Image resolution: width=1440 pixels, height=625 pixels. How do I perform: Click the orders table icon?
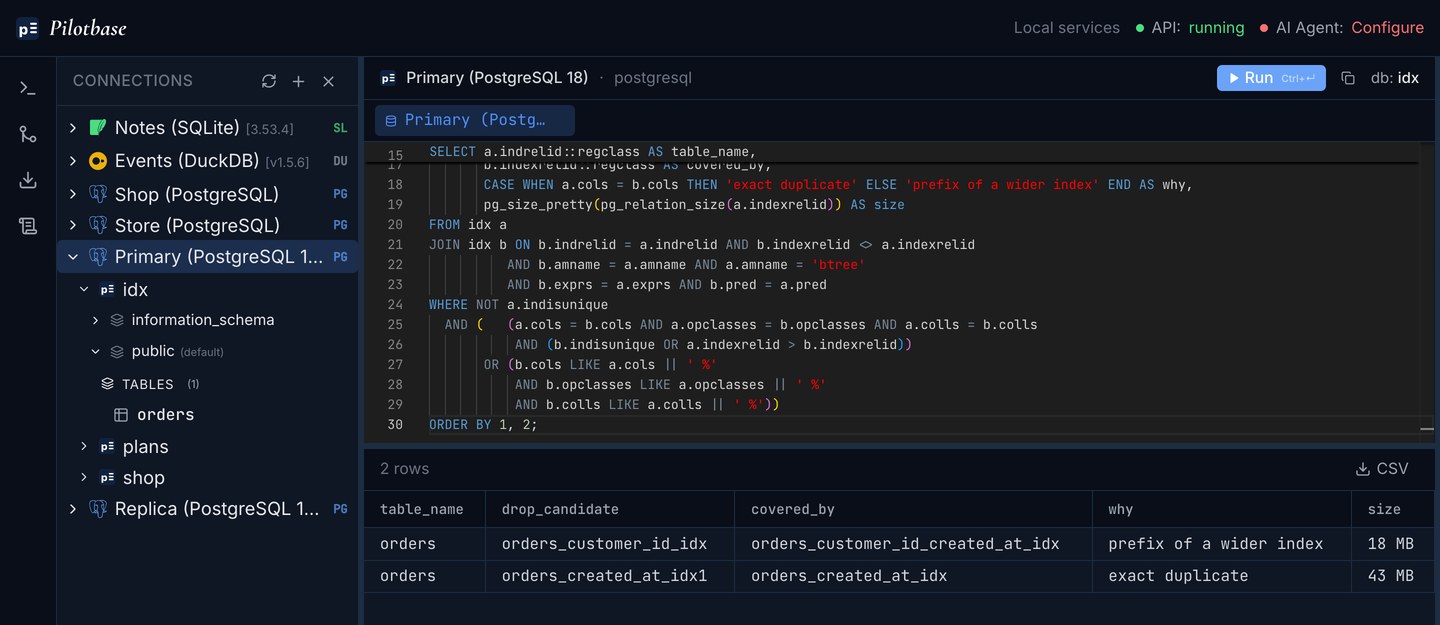tap(121, 415)
